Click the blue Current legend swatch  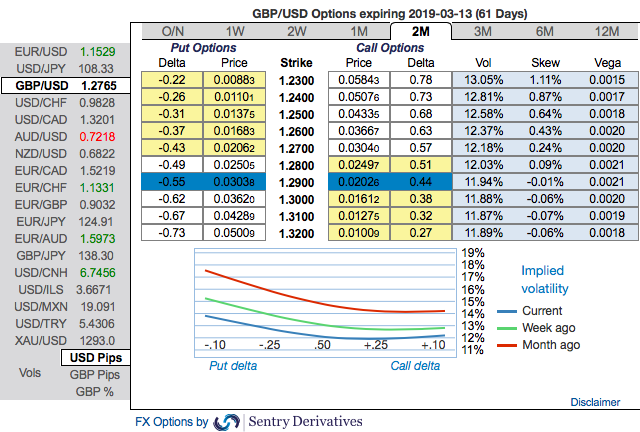[507, 312]
